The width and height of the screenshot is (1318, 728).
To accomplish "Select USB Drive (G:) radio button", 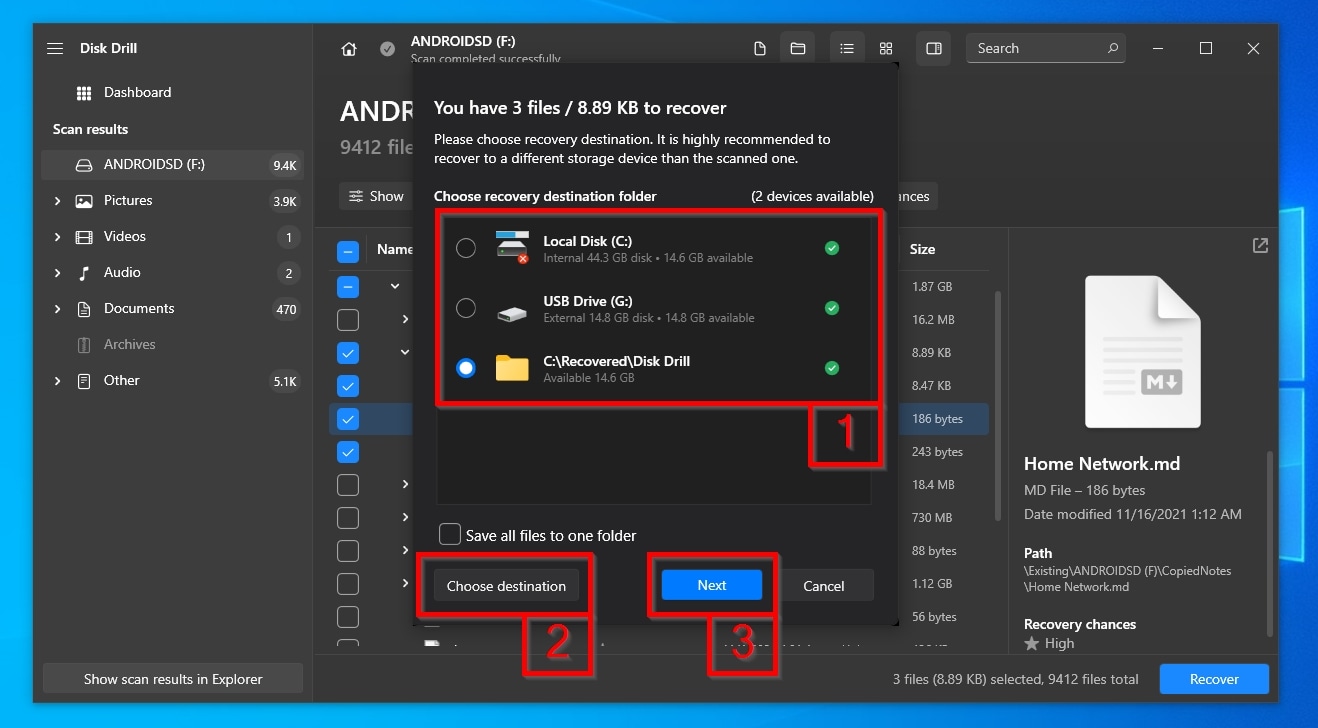I will [466, 308].
